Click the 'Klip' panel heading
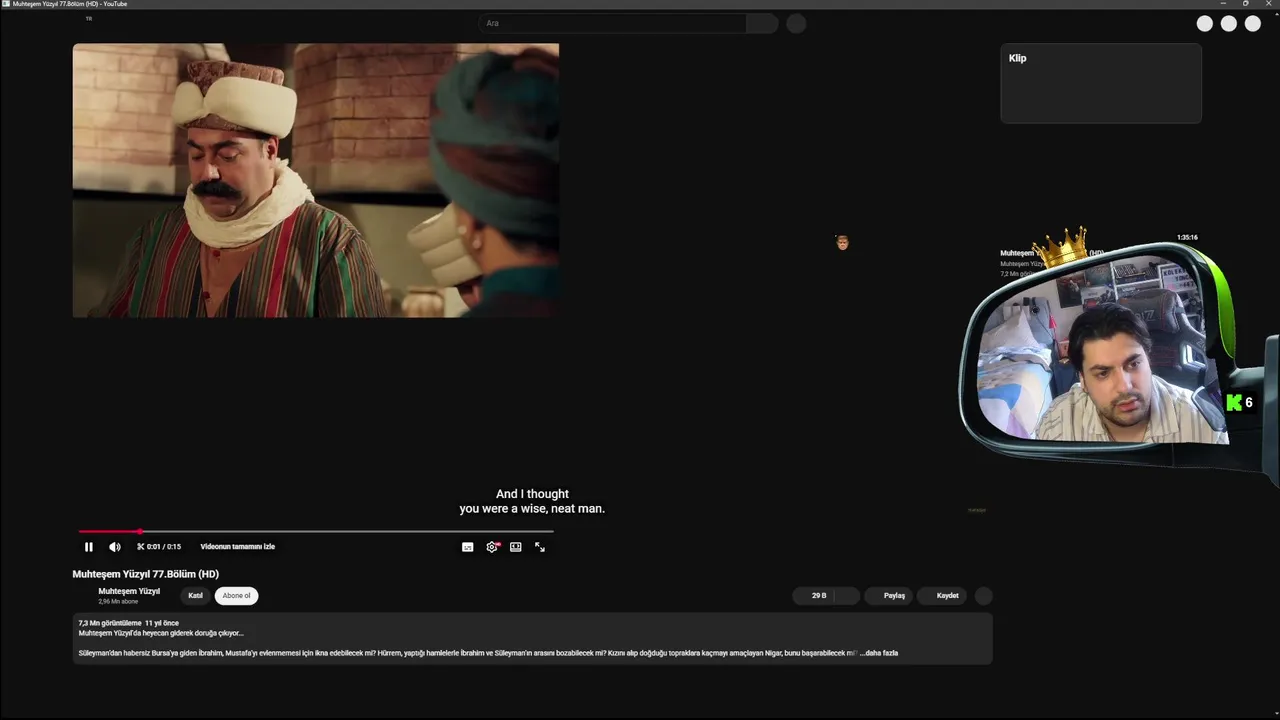The height and width of the screenshot is (720, 1280). coord(1017,58)
